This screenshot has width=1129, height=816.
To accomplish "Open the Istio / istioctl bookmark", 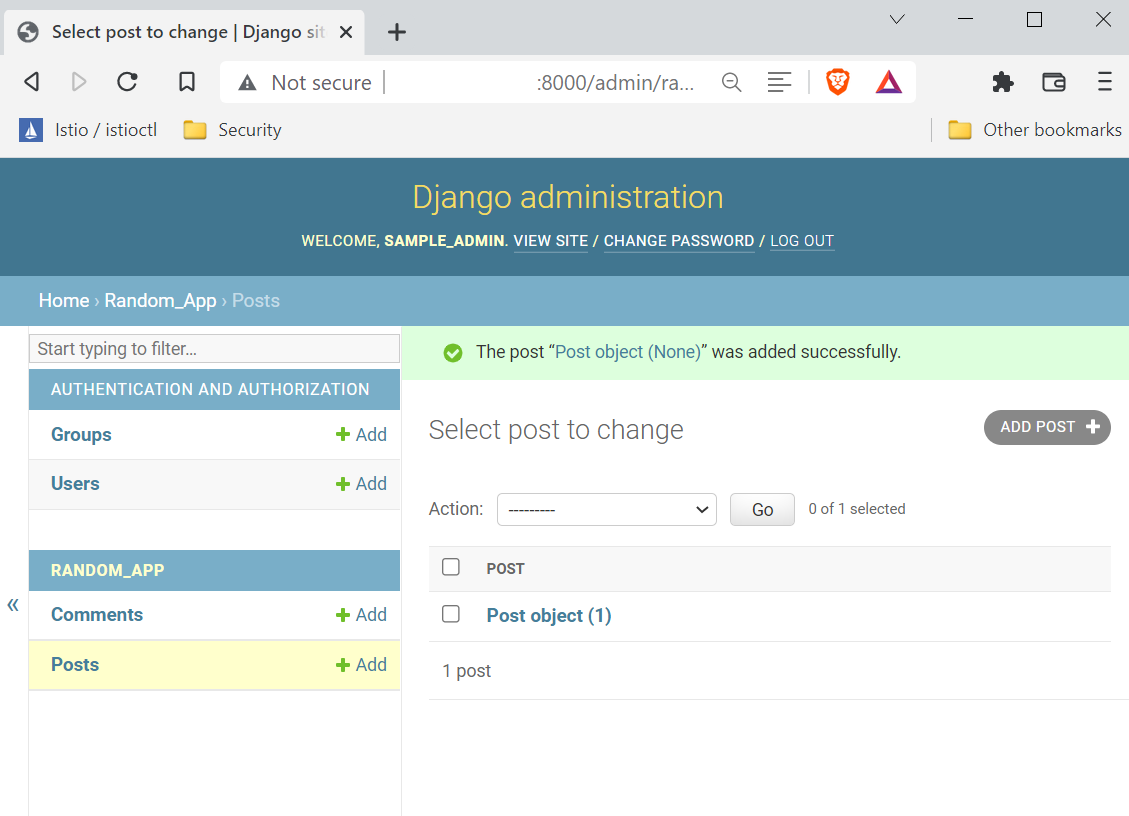I will point(88,130).
